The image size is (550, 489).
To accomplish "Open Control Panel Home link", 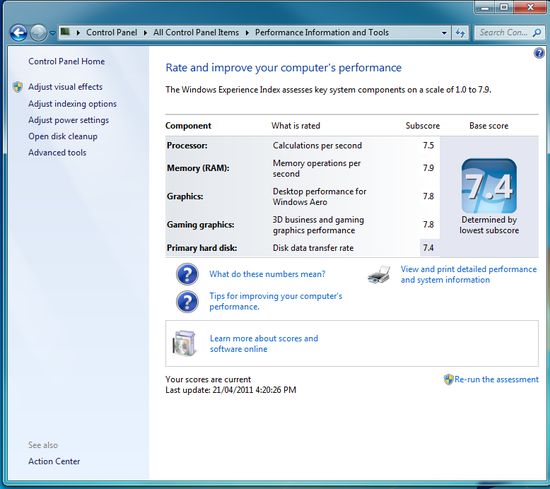I will 66,61.
